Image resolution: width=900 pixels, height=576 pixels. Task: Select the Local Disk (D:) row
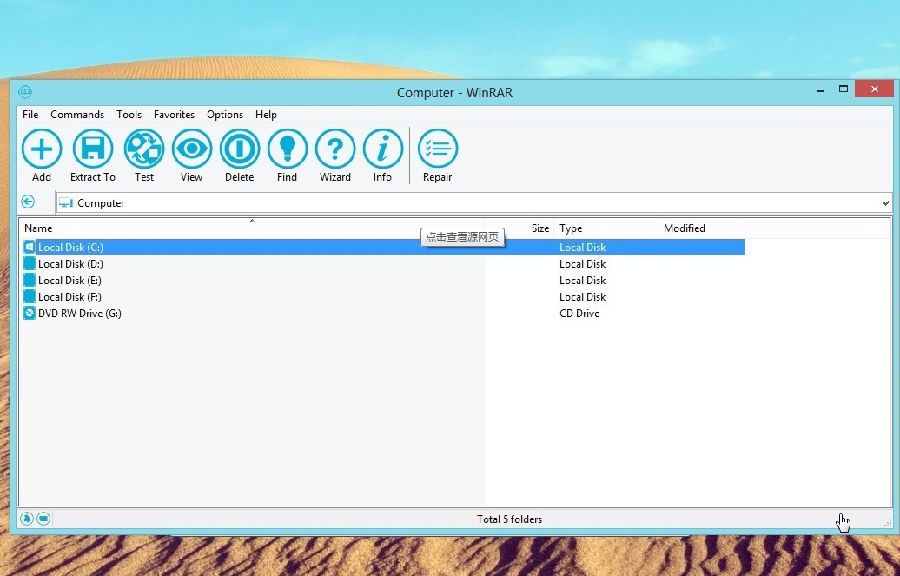383,264
